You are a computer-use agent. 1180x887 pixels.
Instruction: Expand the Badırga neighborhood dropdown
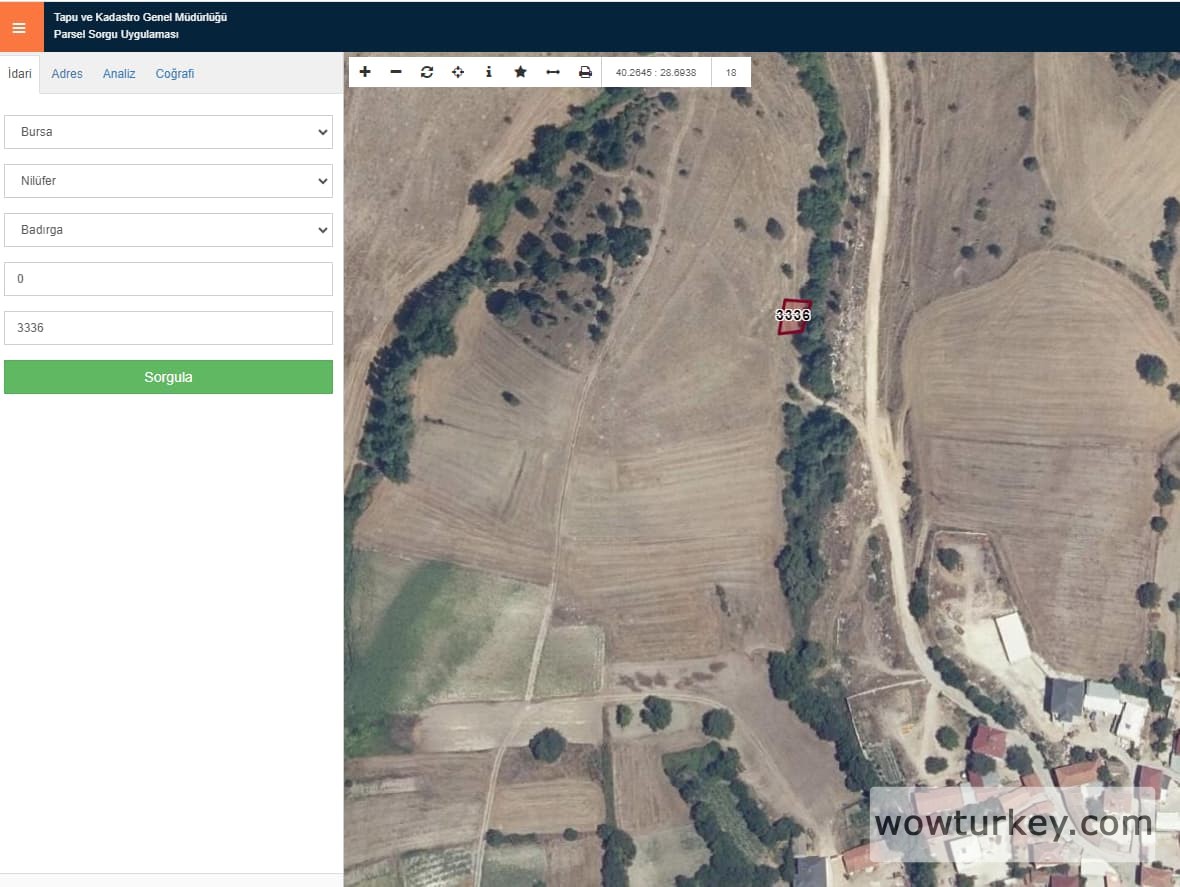pos(168,230)
